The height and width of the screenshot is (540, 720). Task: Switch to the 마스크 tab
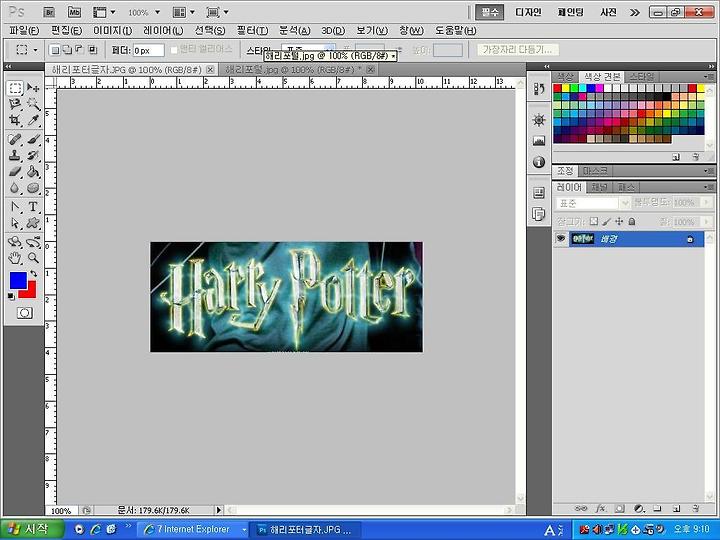pyautogui.click(x=595, y=171)
